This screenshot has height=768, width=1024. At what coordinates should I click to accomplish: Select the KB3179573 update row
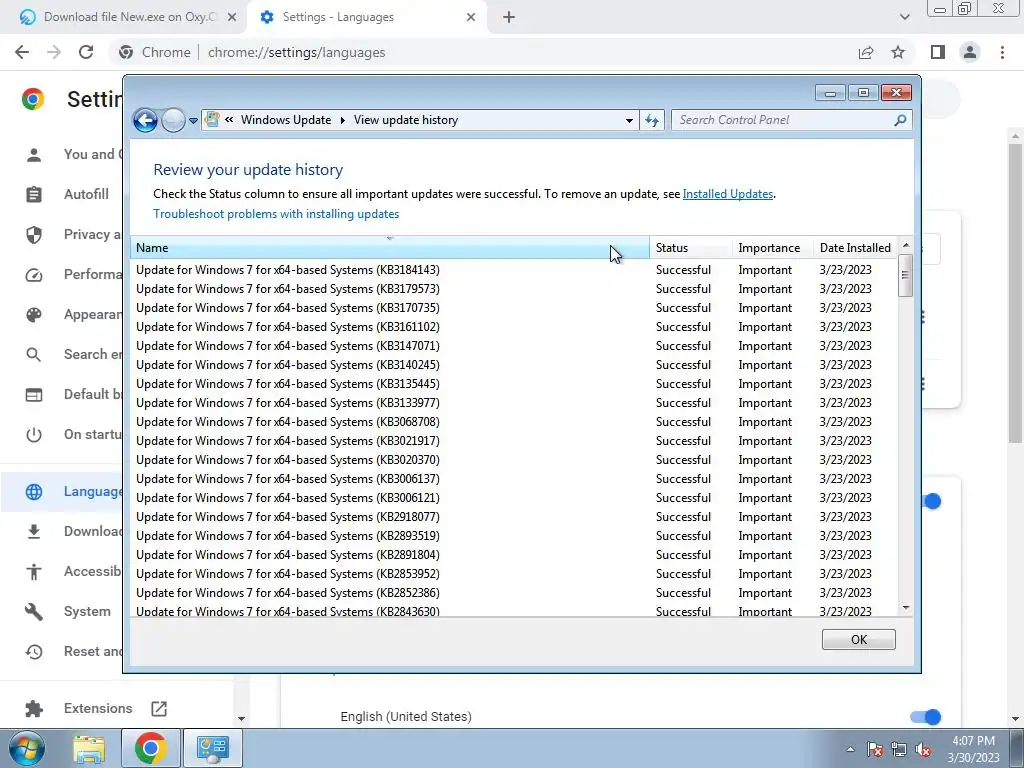pyautogui.click(x=513, y=289)
